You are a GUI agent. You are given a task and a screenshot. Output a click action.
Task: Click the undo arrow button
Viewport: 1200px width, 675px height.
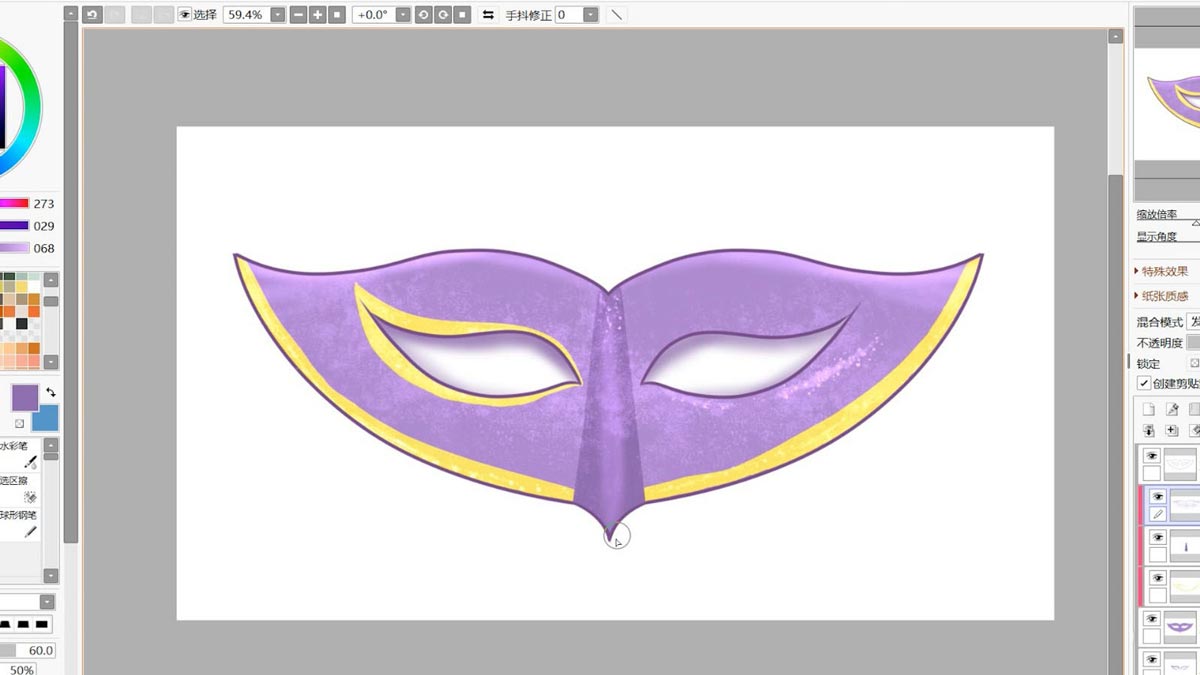[x=92, y=15]
